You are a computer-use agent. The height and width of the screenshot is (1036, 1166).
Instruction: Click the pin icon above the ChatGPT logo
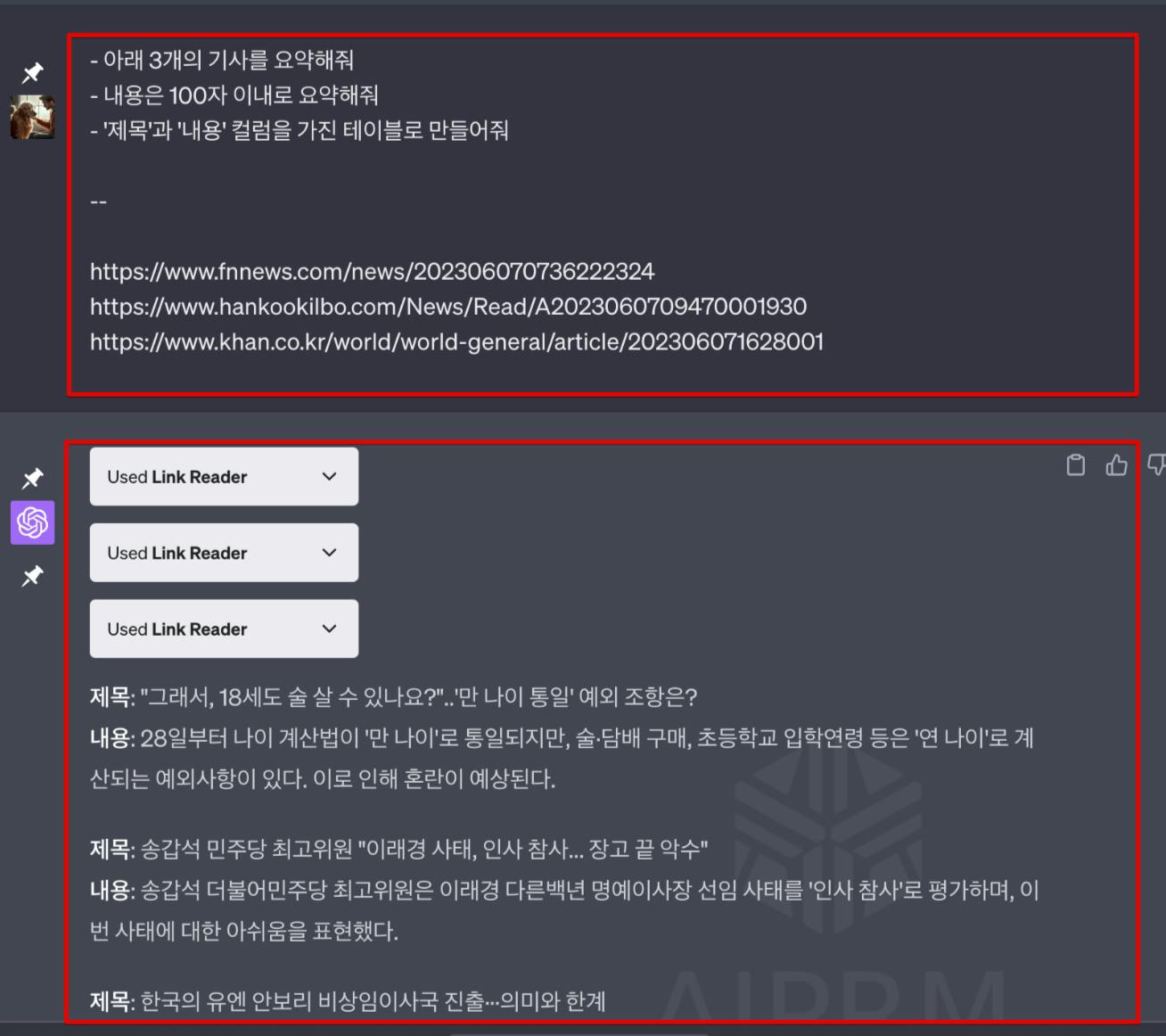point(33,478)
